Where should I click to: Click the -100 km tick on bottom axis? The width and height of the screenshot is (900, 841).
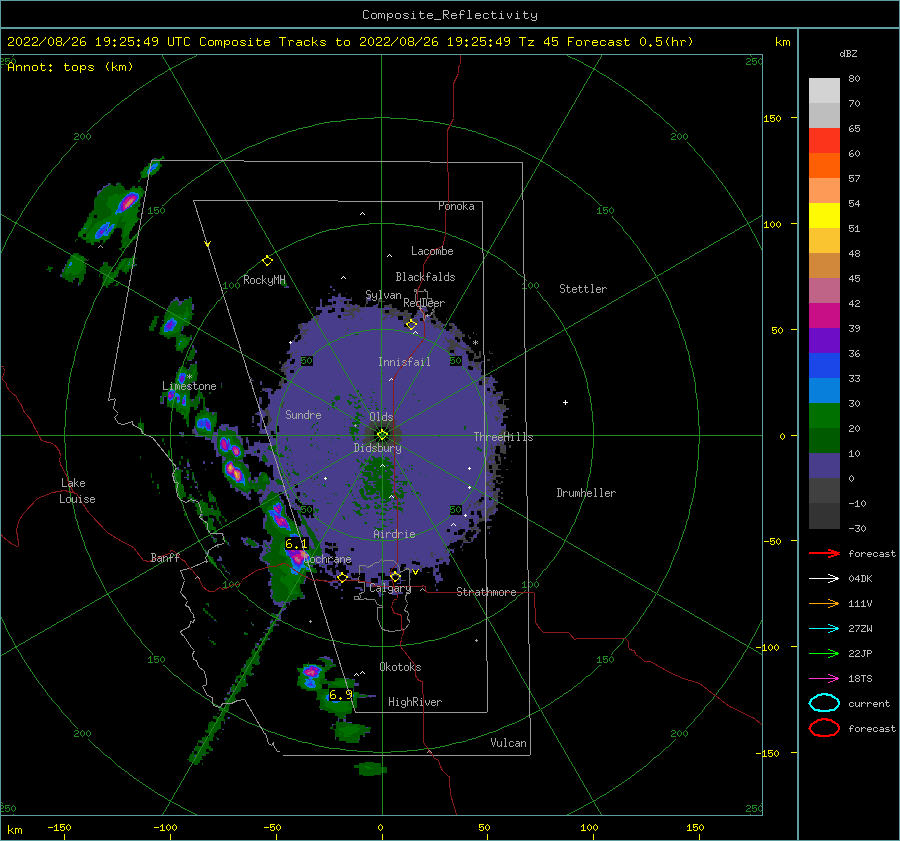click(x=165, y=827)
